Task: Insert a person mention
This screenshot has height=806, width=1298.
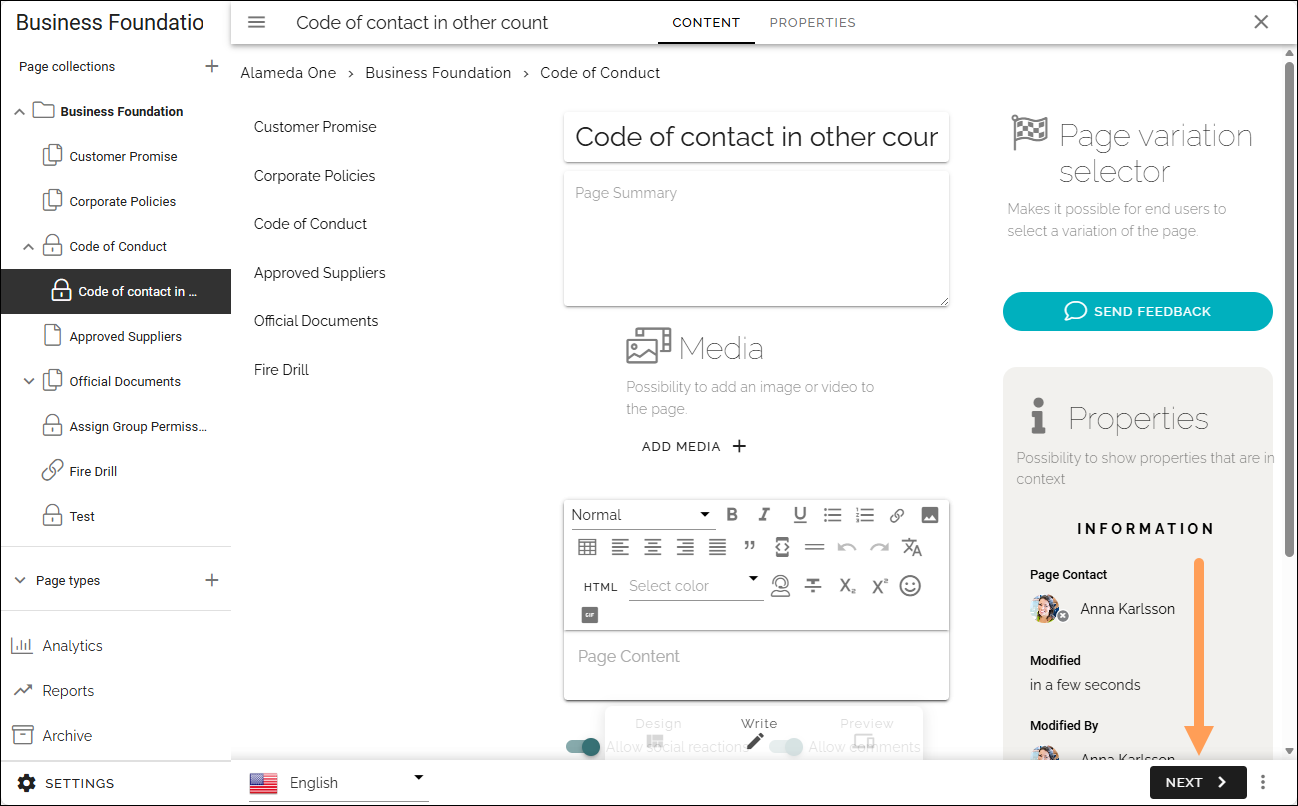Action: coord(781,586)
